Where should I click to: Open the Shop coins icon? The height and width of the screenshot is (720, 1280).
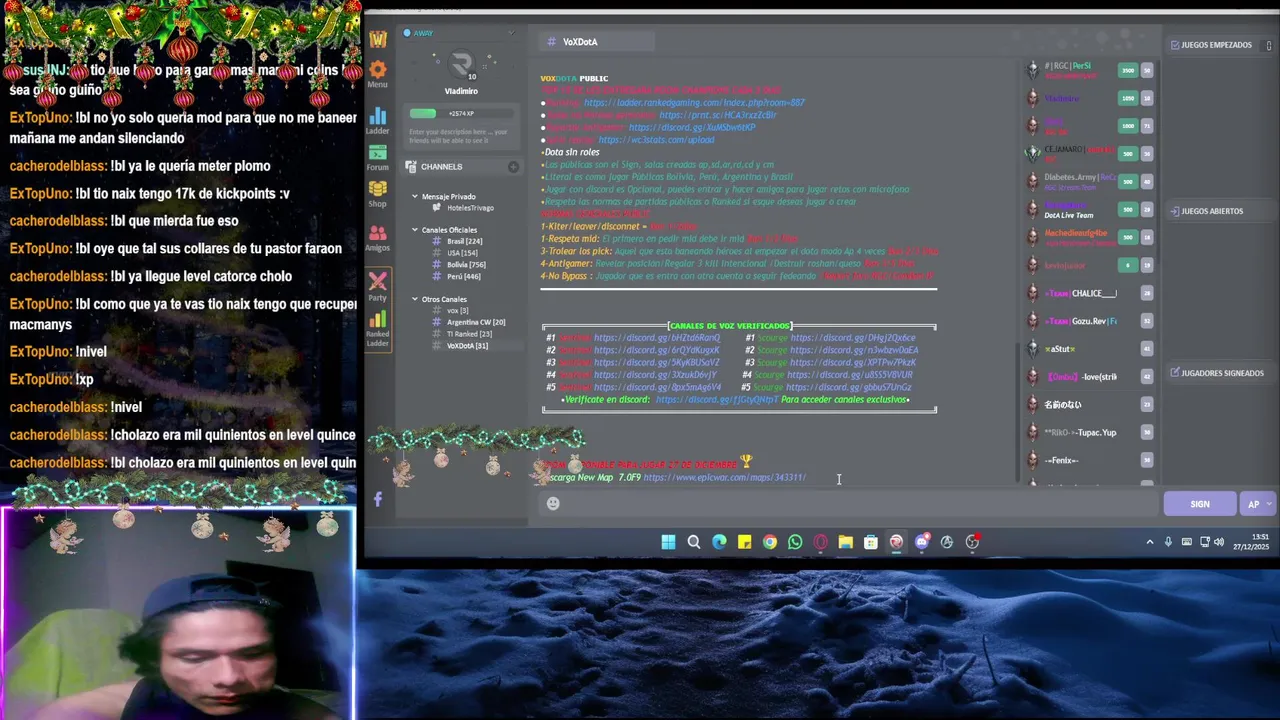coord(377,189)
